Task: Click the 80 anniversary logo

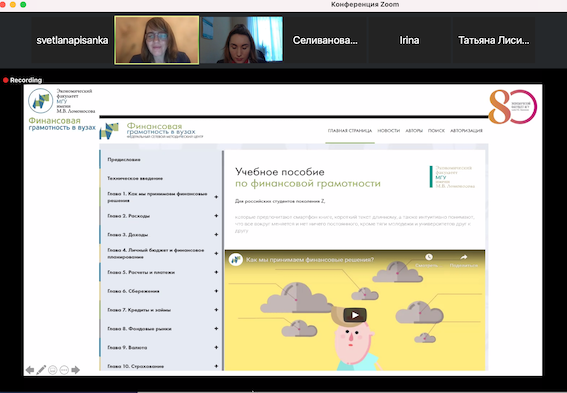Action: 512,107
